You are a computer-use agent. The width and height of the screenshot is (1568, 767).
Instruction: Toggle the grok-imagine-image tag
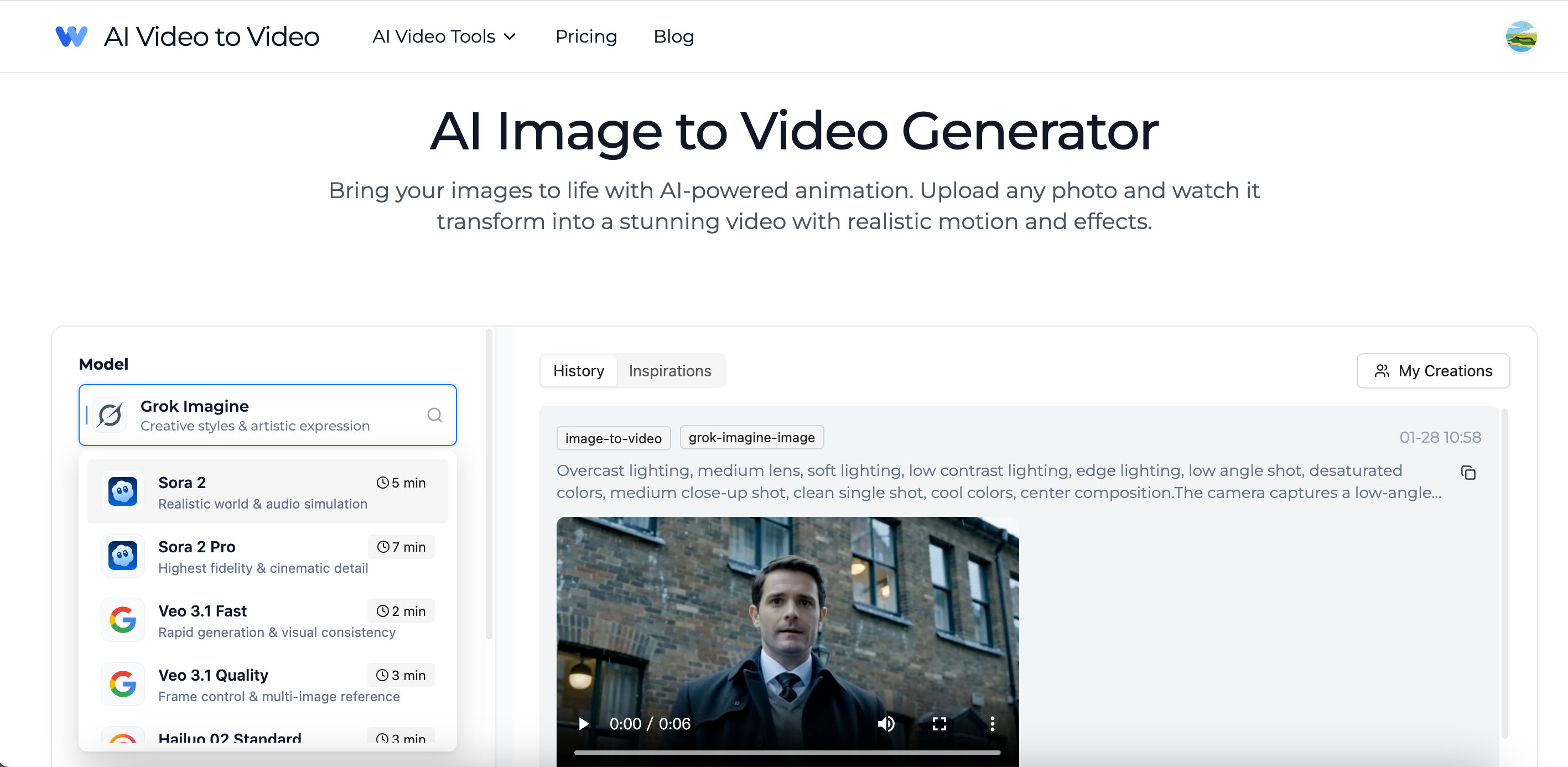(x=752, y=437)
